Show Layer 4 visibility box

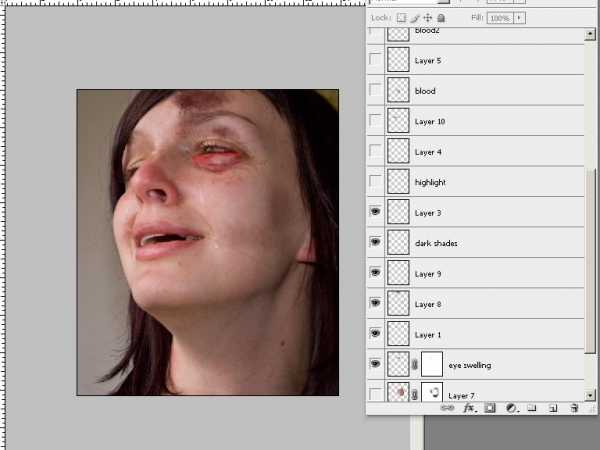375,151
